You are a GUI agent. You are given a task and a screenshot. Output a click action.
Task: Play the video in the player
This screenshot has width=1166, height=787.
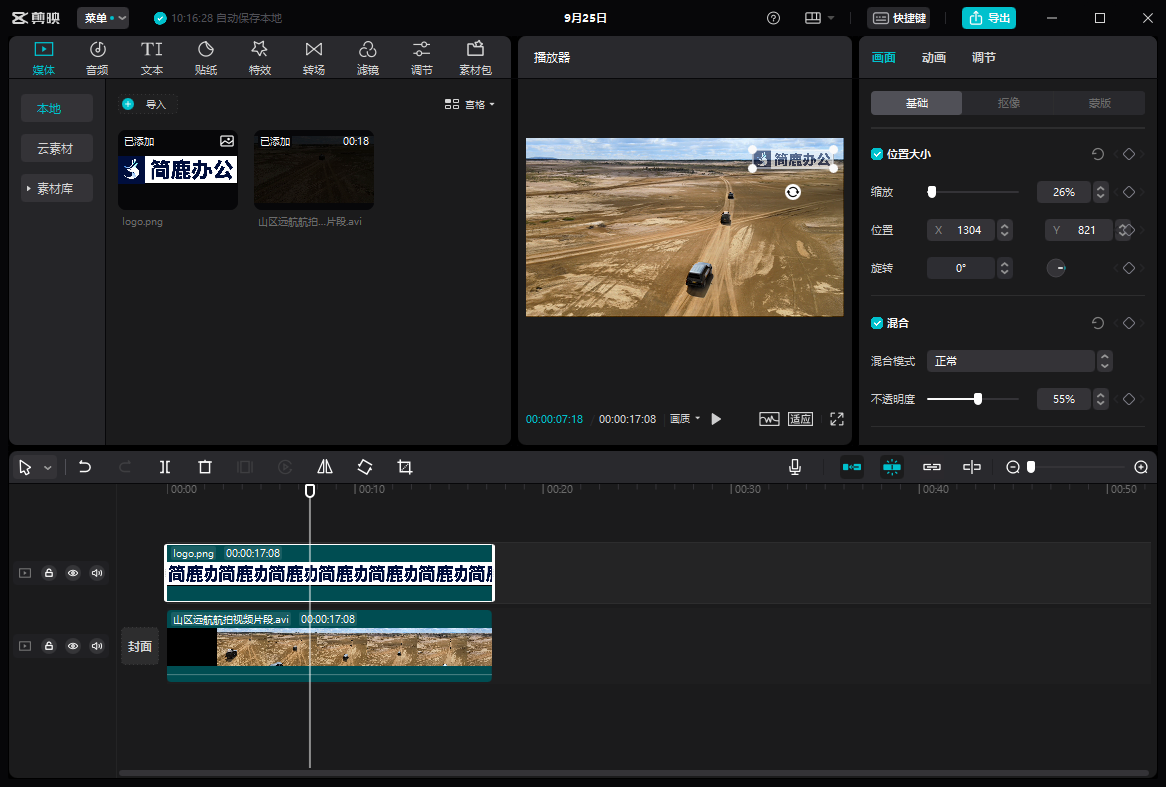tap(716, 419)
